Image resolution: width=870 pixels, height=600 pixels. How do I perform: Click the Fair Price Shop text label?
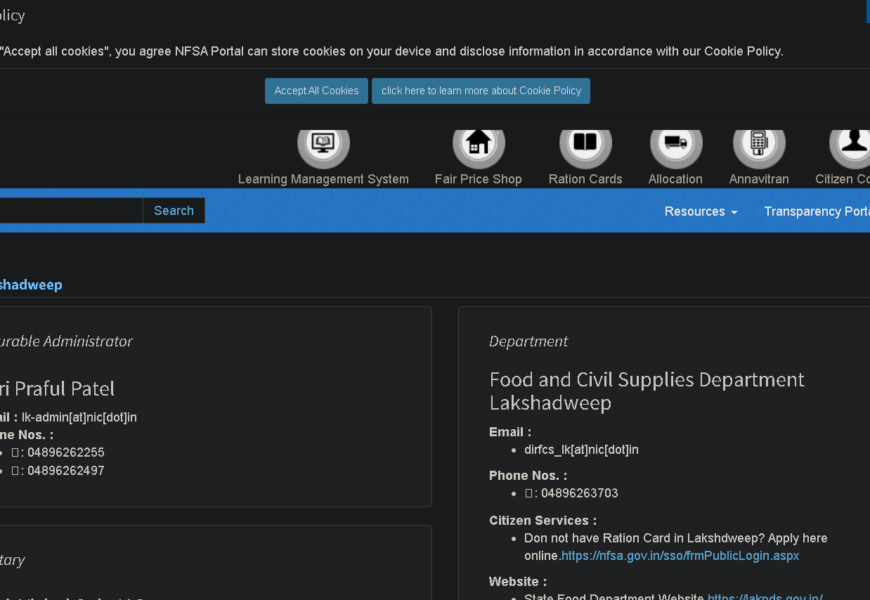click(478, 179)
